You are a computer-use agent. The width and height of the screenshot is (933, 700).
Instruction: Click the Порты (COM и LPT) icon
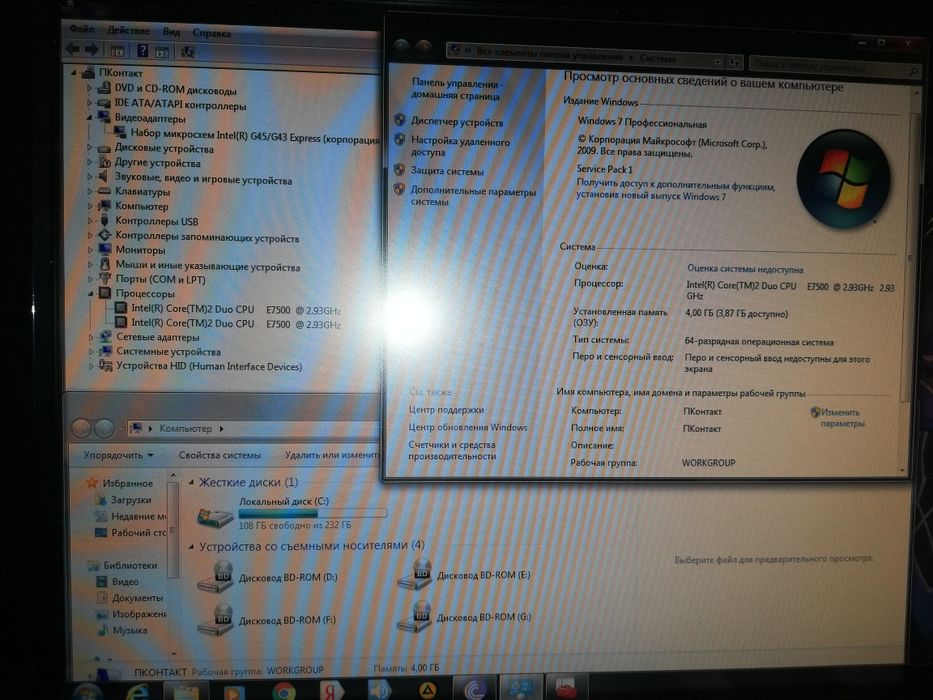click(x=105, y=278)
